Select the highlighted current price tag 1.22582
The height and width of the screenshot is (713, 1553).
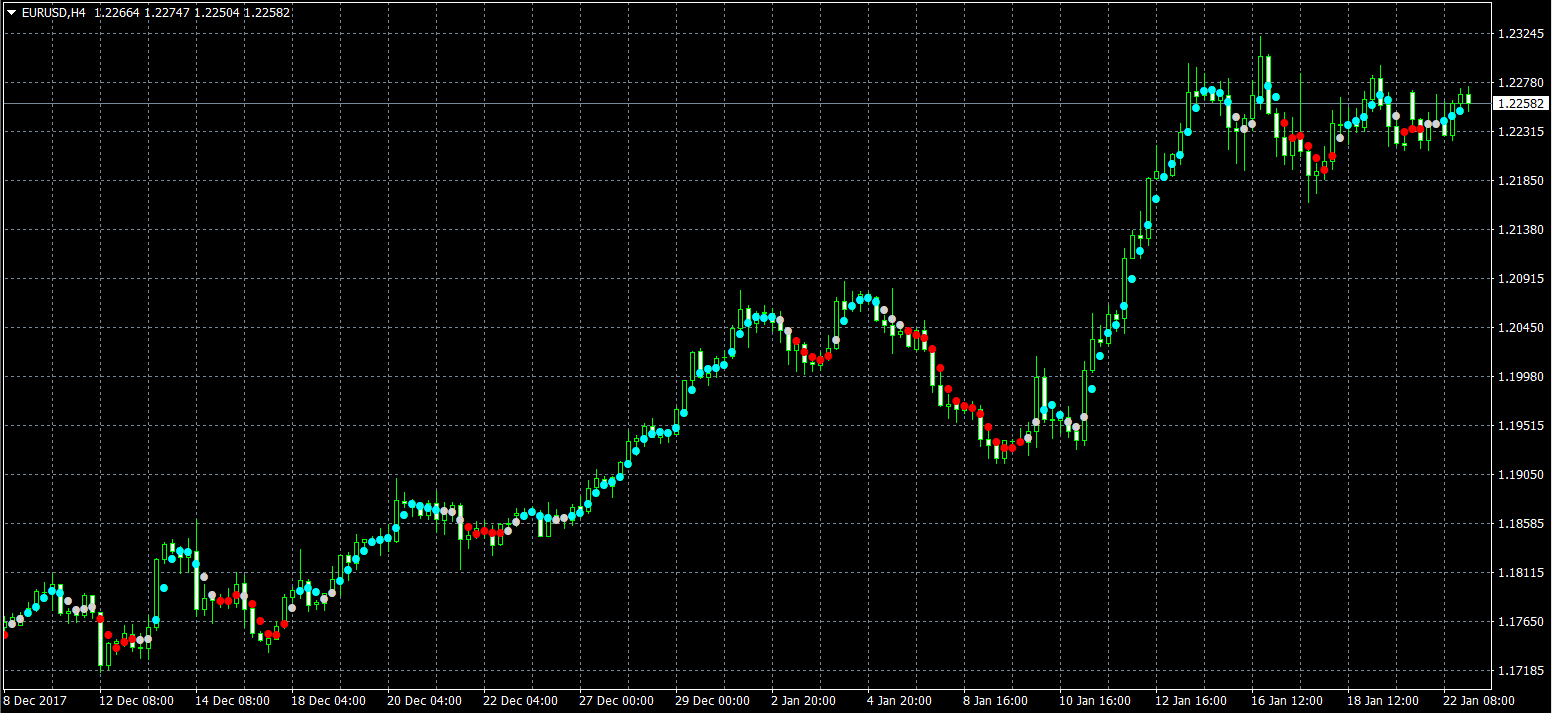pos(1520,104)
